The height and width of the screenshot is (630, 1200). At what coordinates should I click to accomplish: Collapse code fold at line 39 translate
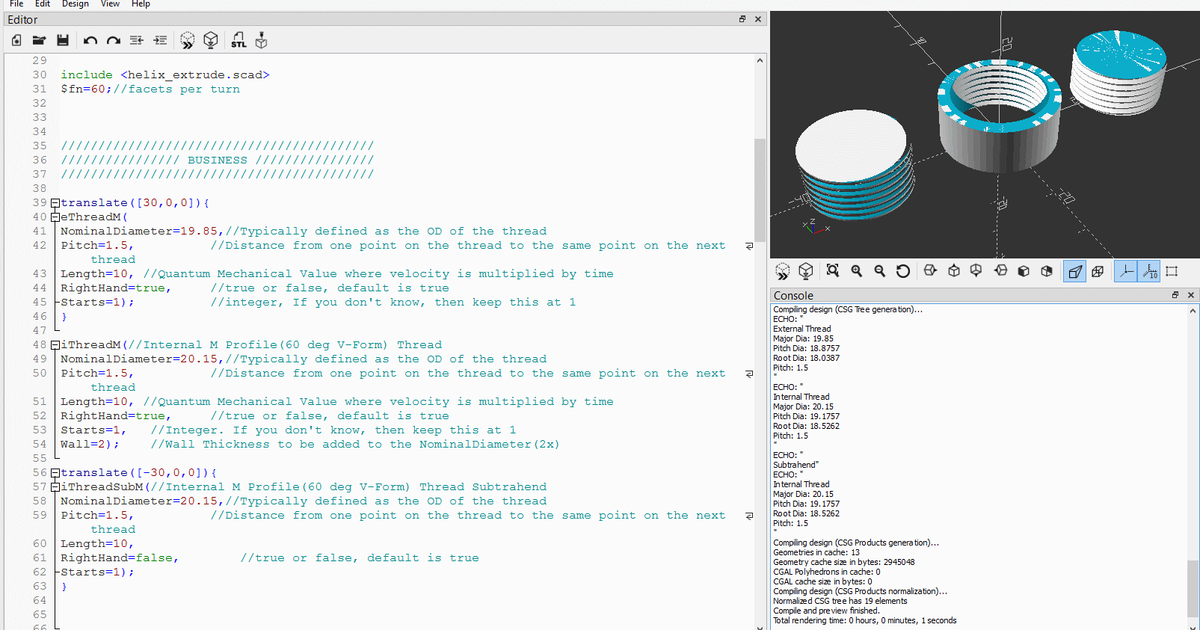click(x=55, y=202)
